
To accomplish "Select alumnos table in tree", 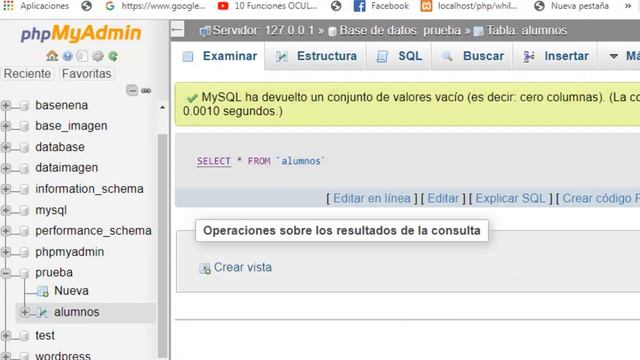I will pos(77,312).
